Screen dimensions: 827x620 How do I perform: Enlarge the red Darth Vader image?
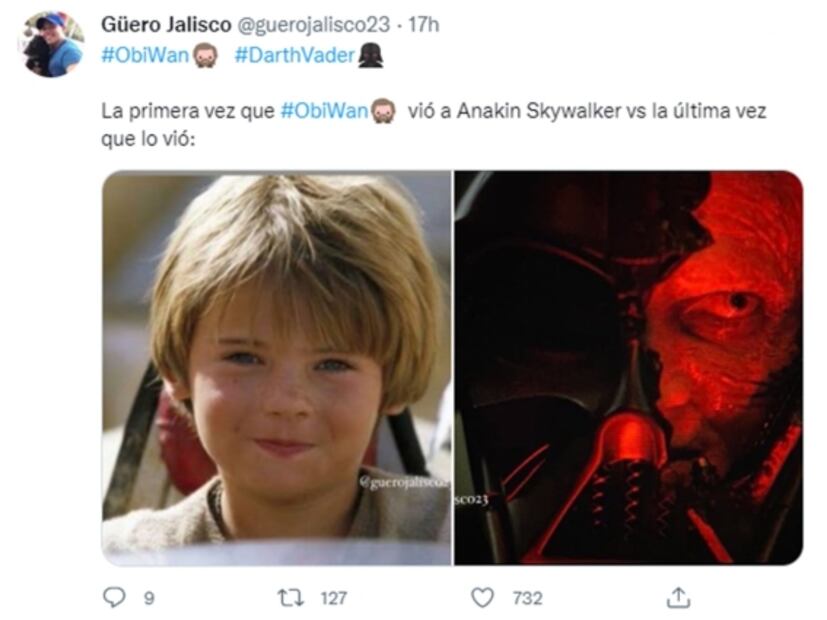629,368
